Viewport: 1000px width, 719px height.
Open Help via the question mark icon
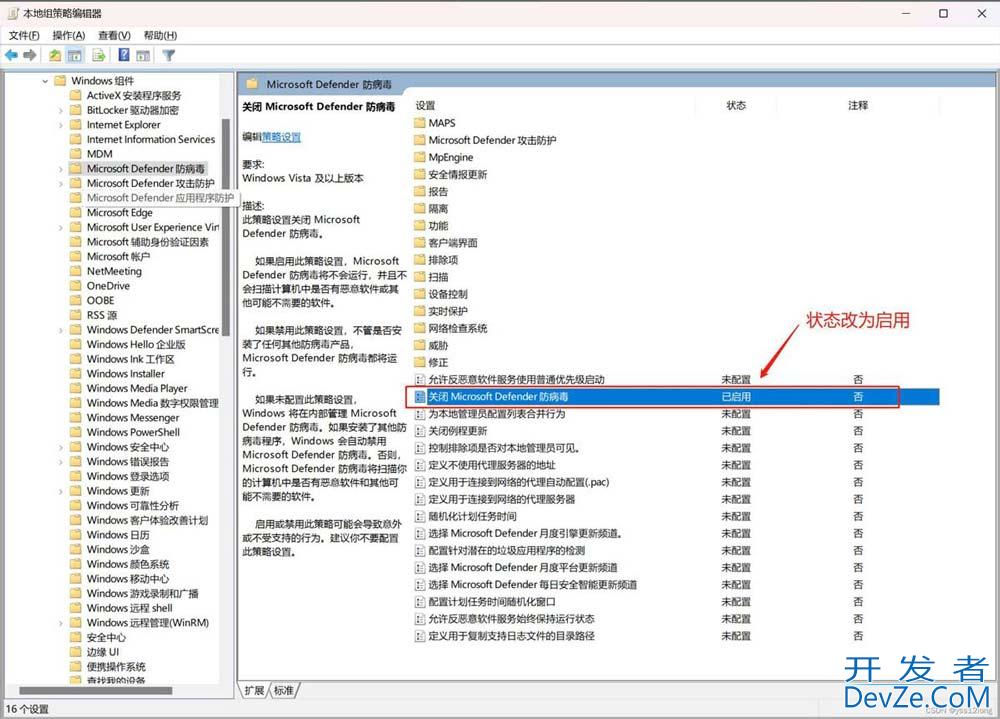[124, 56]
